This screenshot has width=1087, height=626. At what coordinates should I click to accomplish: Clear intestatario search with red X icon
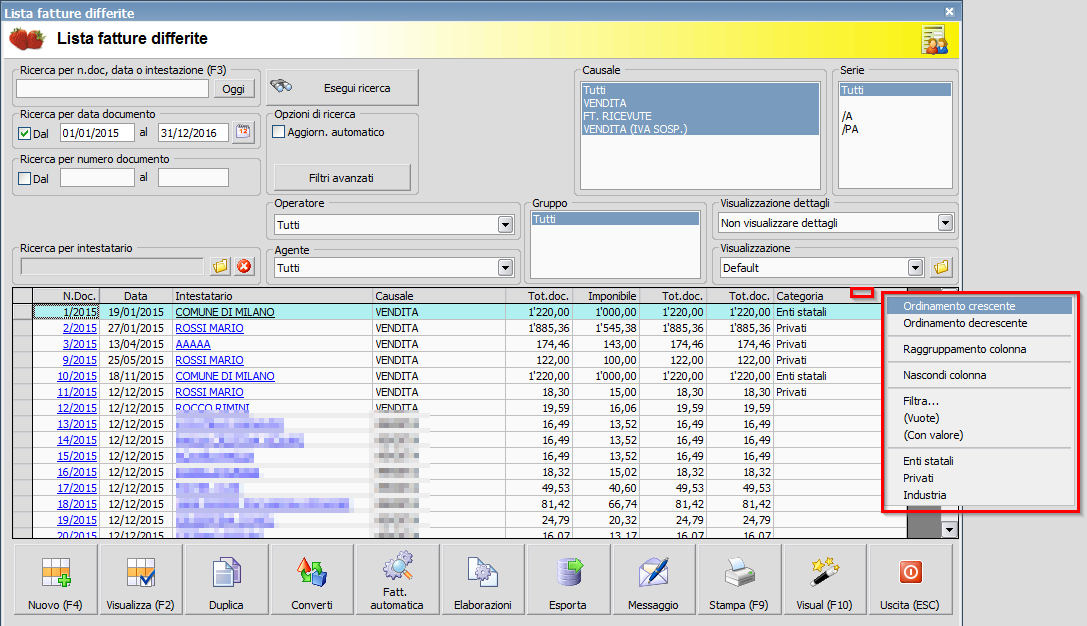[x=244, y=266]
